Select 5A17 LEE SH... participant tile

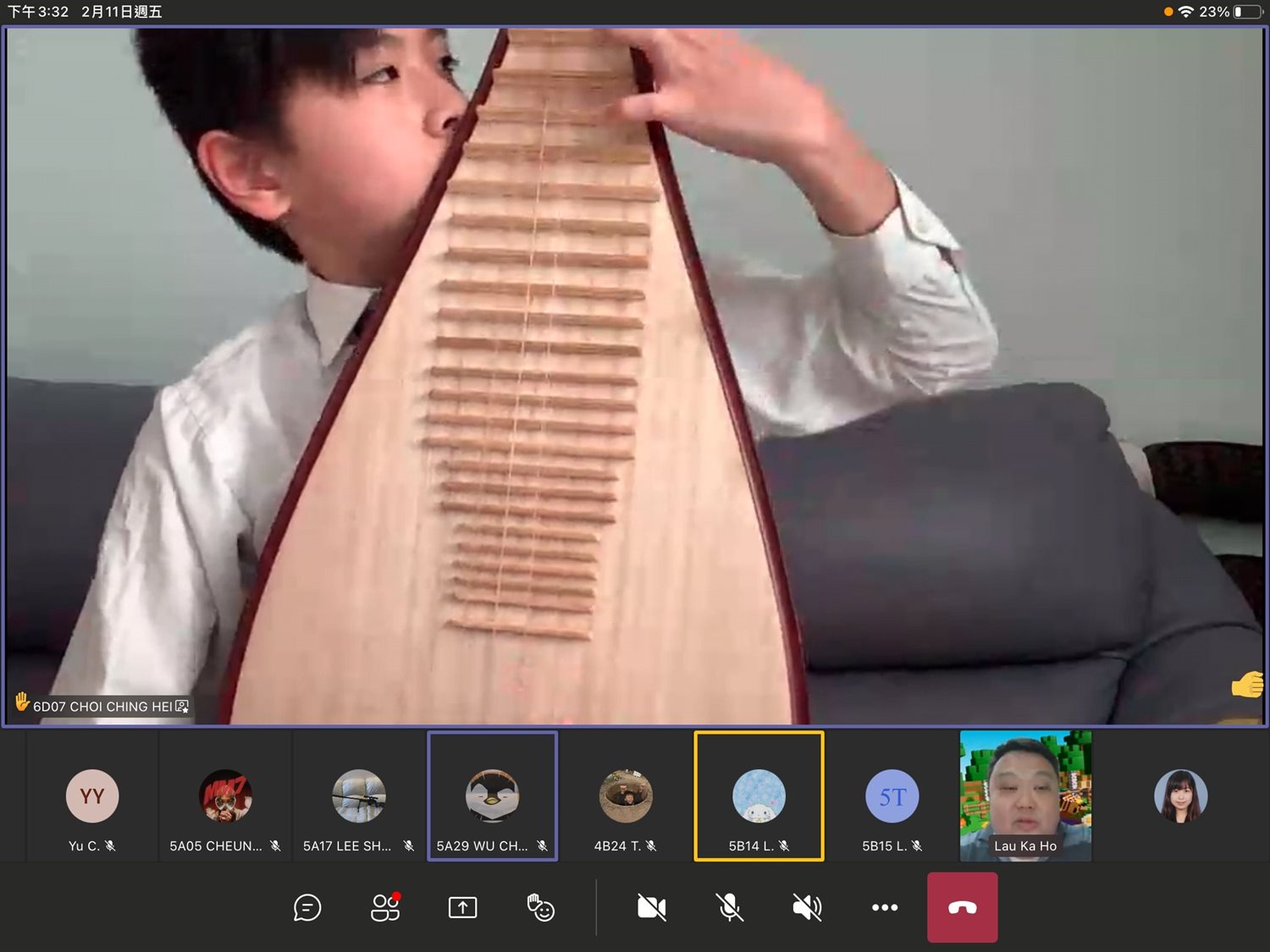359,797
